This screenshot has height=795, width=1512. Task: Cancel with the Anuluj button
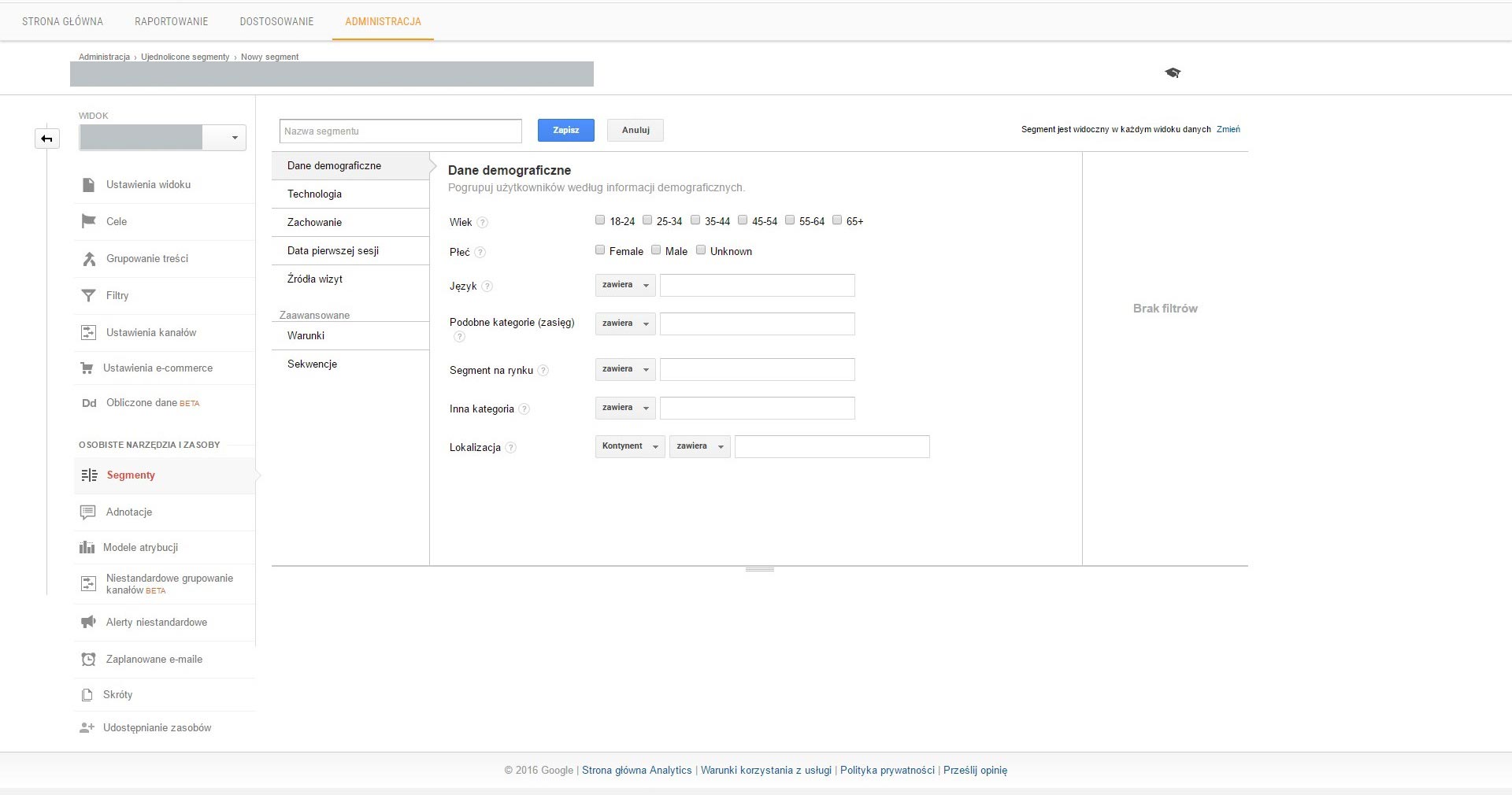coord(636,130)
